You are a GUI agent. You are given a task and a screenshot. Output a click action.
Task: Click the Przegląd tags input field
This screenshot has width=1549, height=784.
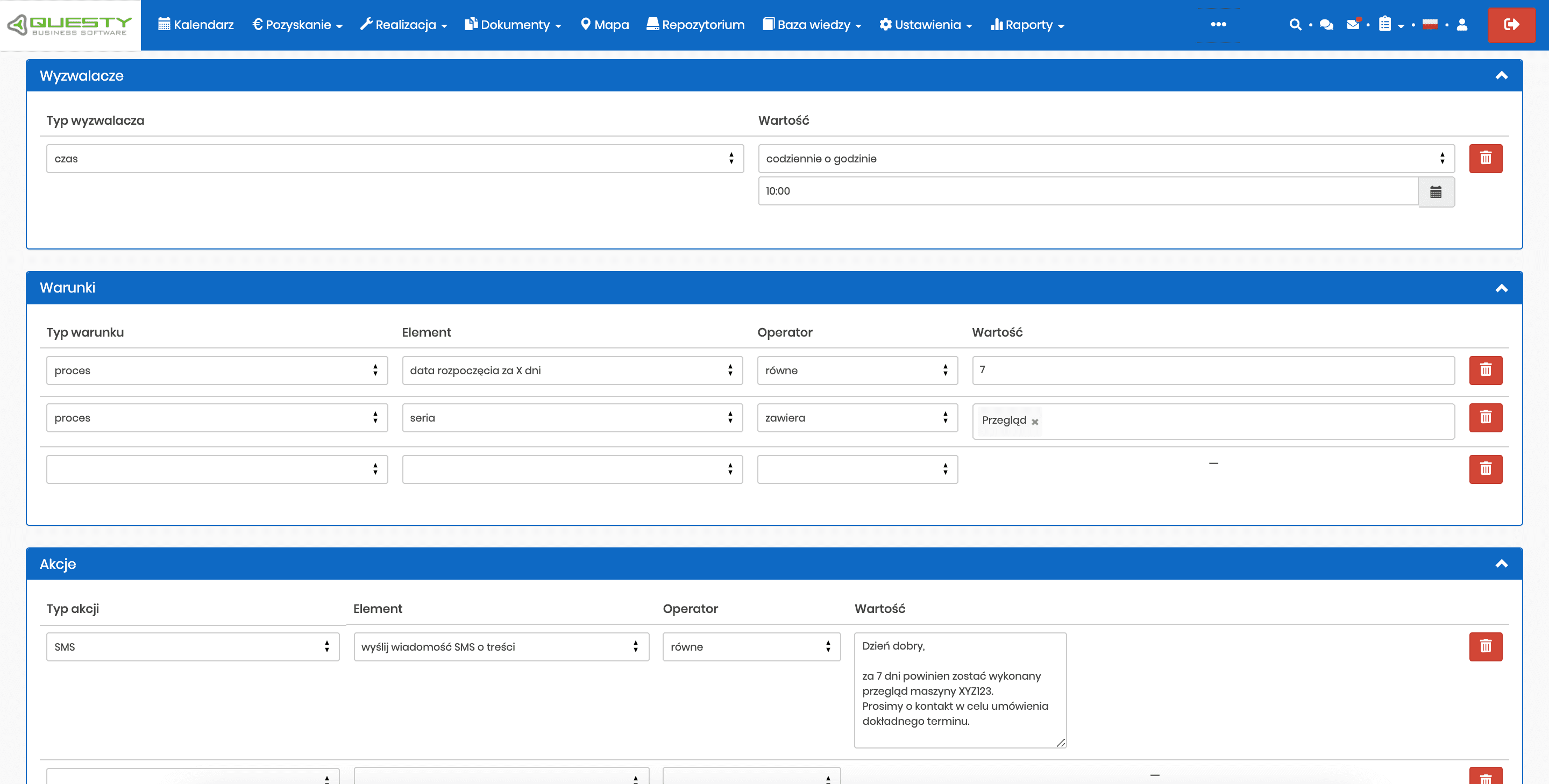[x=1213, y=422]
